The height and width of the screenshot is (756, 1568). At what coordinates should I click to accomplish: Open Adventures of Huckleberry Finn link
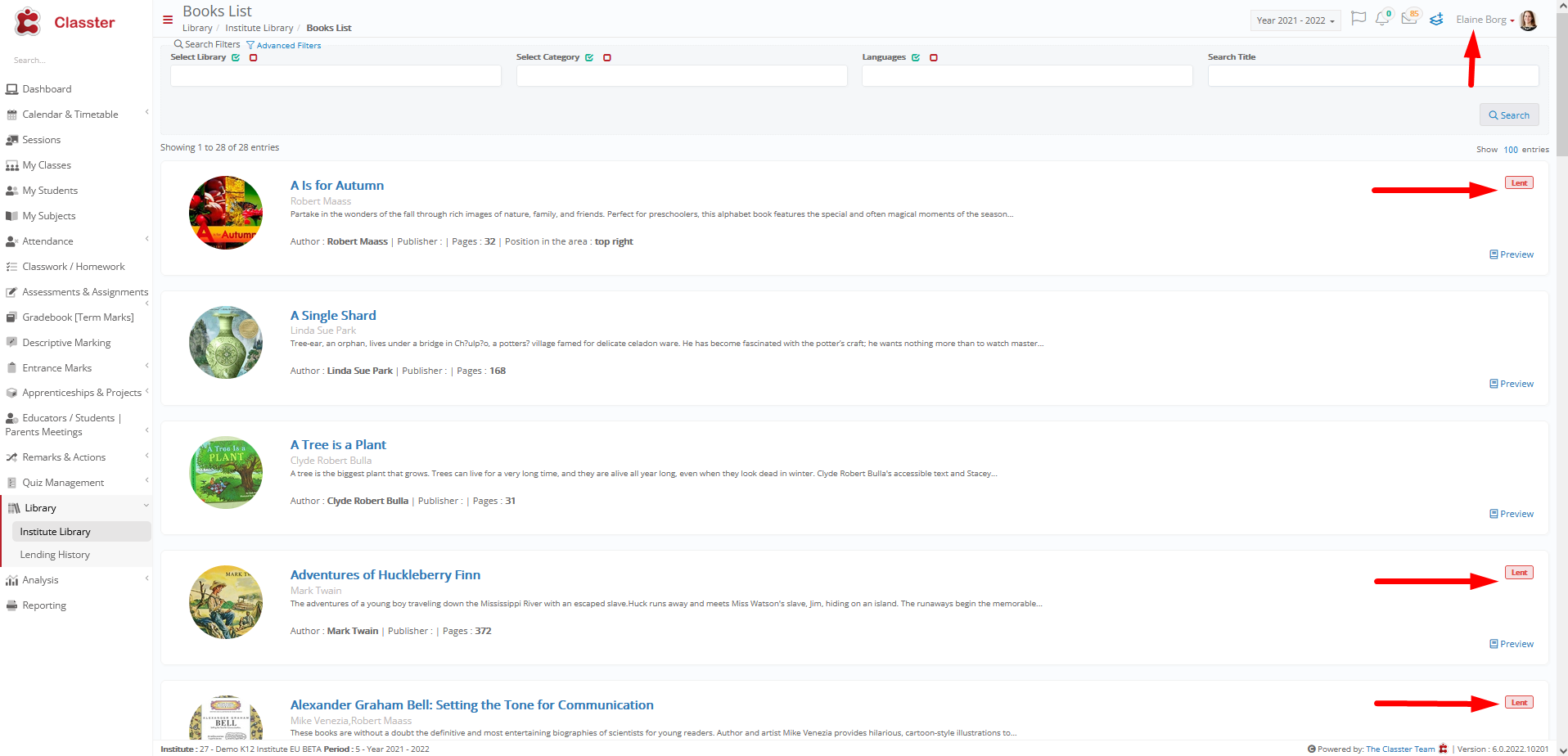385,575
